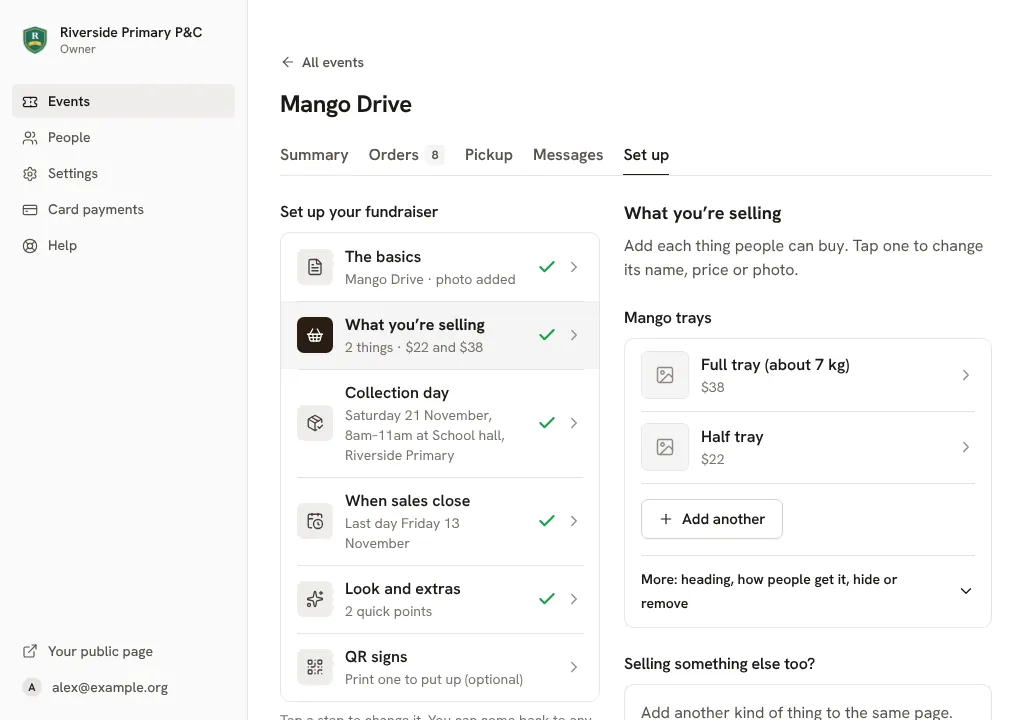1024x720 pixels.
Task: Click the Collection day box icon
Action: click(315, 423)
